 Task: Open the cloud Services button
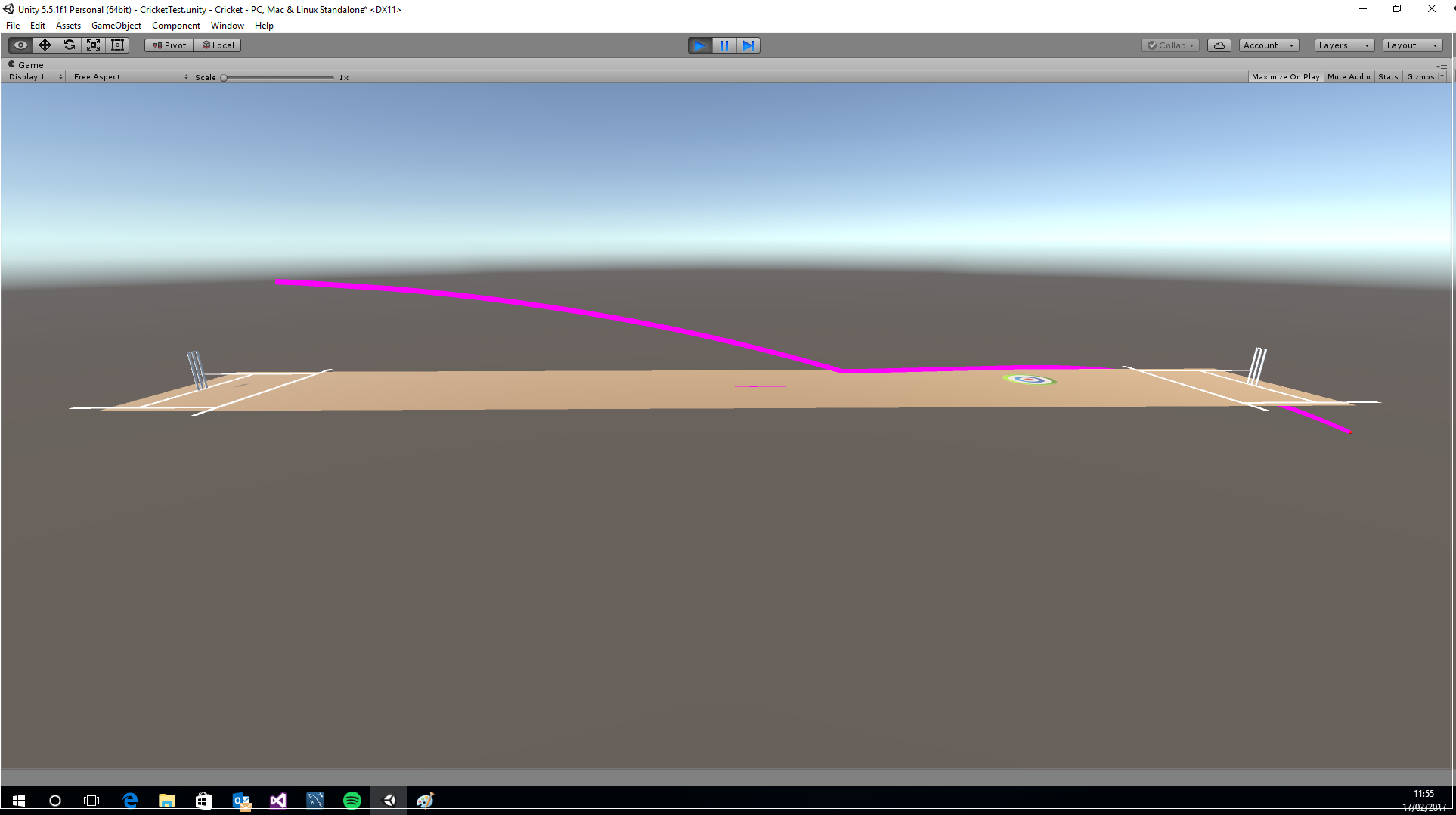point(1219,45)
